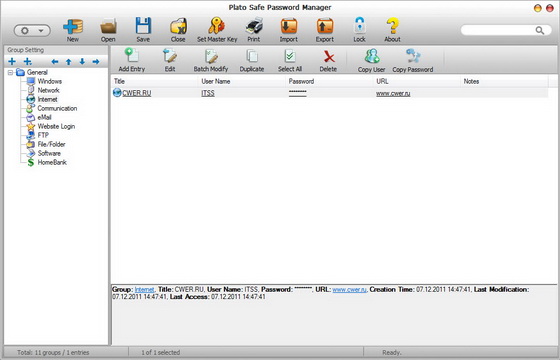Screen dimensions: 560x360
Task: Click the 'Ready.' status text
Action: 391,352
